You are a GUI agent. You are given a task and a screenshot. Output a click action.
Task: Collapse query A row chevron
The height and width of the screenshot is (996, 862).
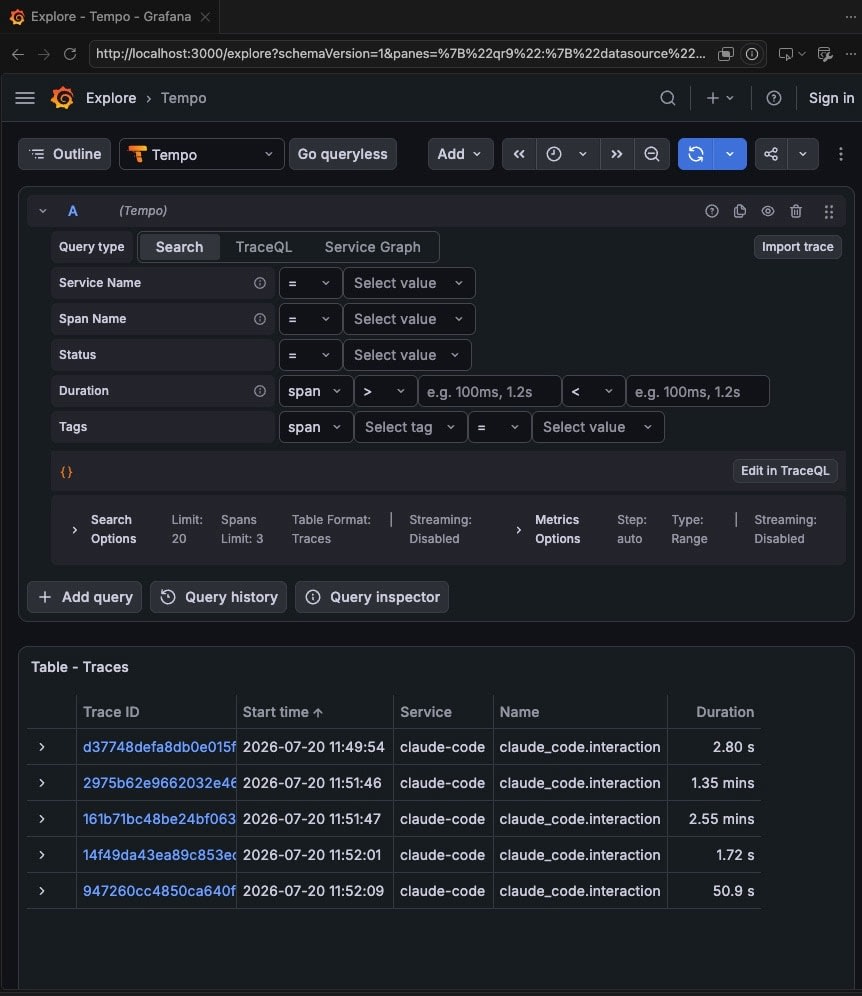43,211
